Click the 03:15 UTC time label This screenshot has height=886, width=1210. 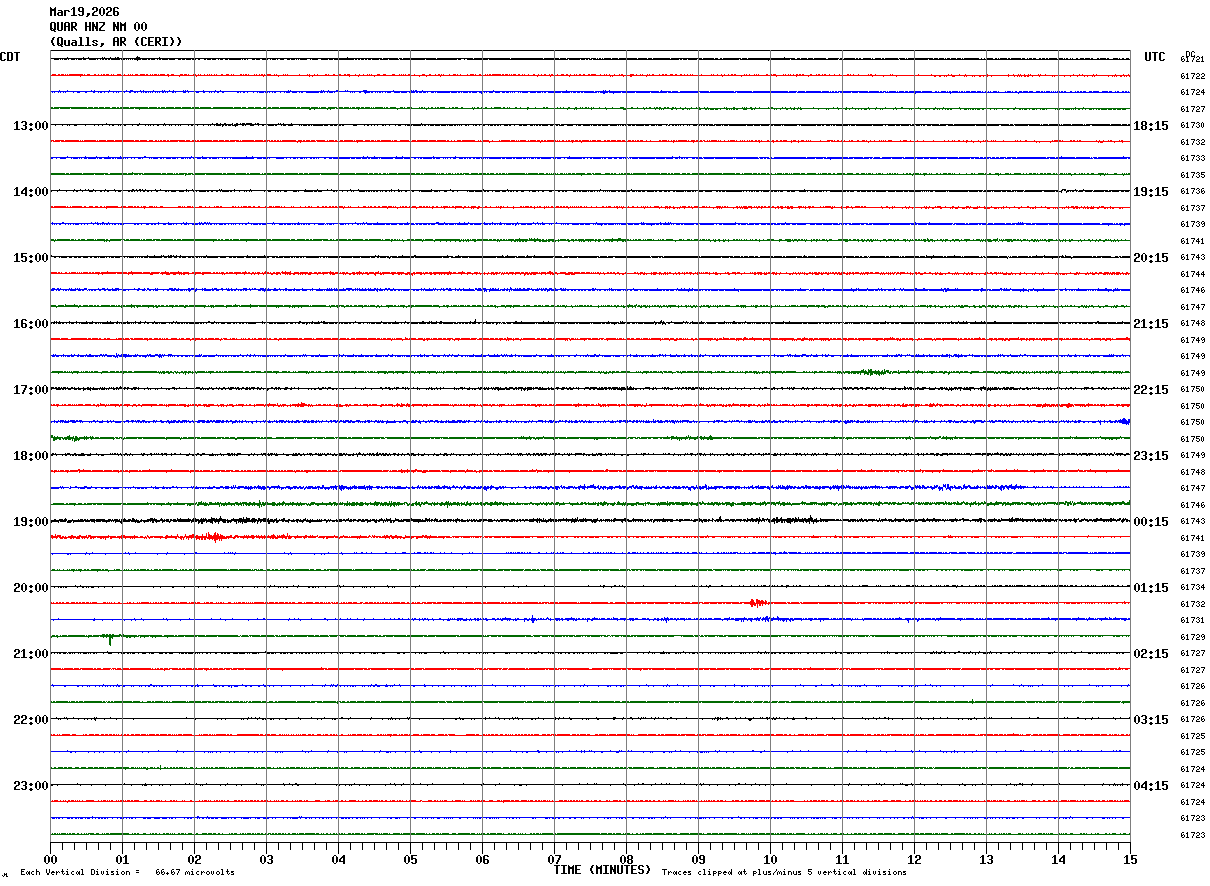point(1151,720)
